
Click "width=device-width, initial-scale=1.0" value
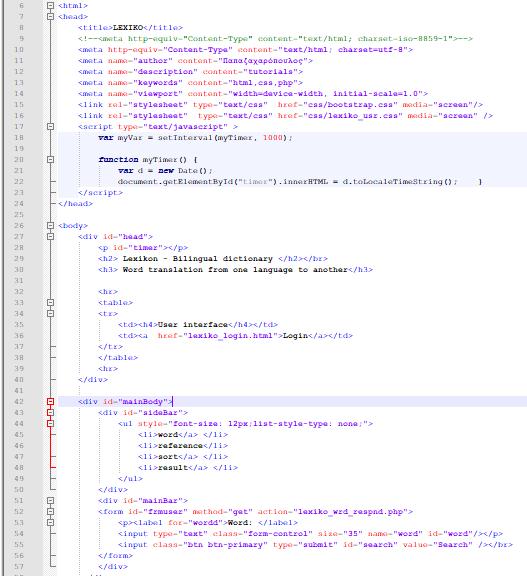(325, 94)
